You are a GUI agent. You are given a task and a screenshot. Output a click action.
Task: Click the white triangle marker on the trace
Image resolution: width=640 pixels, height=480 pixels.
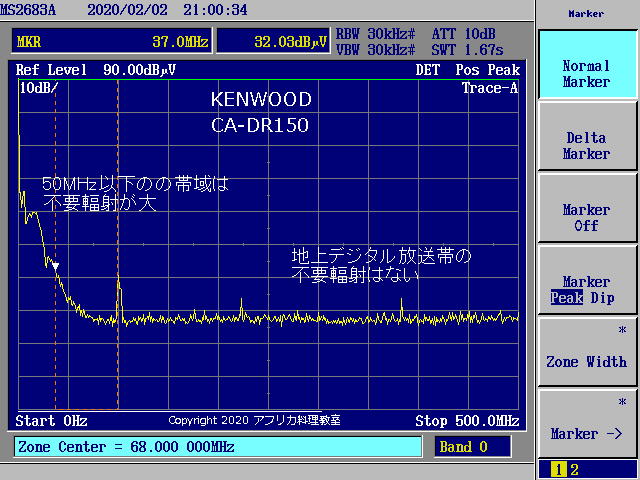(x=56, y=266)
